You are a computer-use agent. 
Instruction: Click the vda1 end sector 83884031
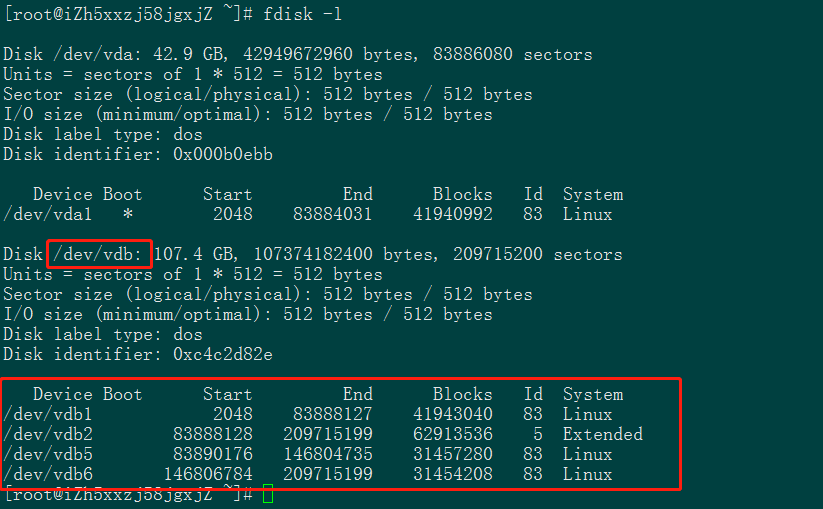328,214
